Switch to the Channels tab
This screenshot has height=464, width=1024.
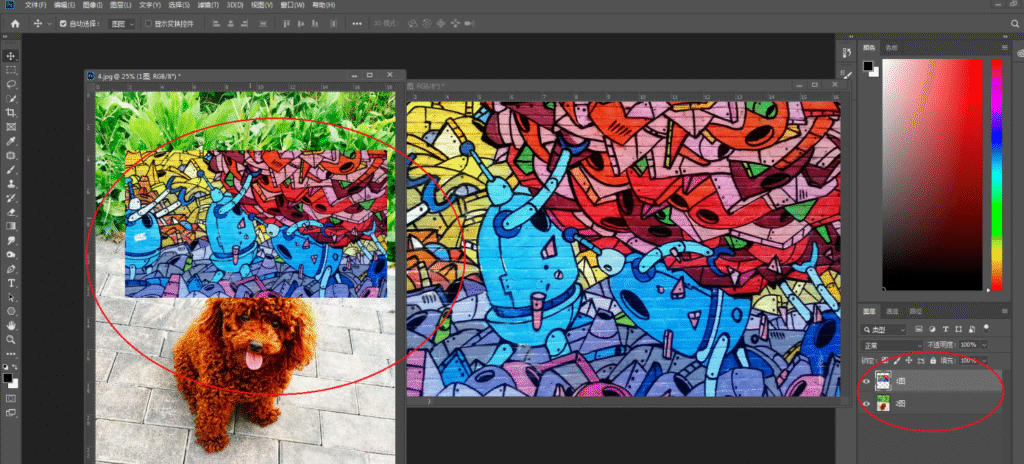(891, 311)
